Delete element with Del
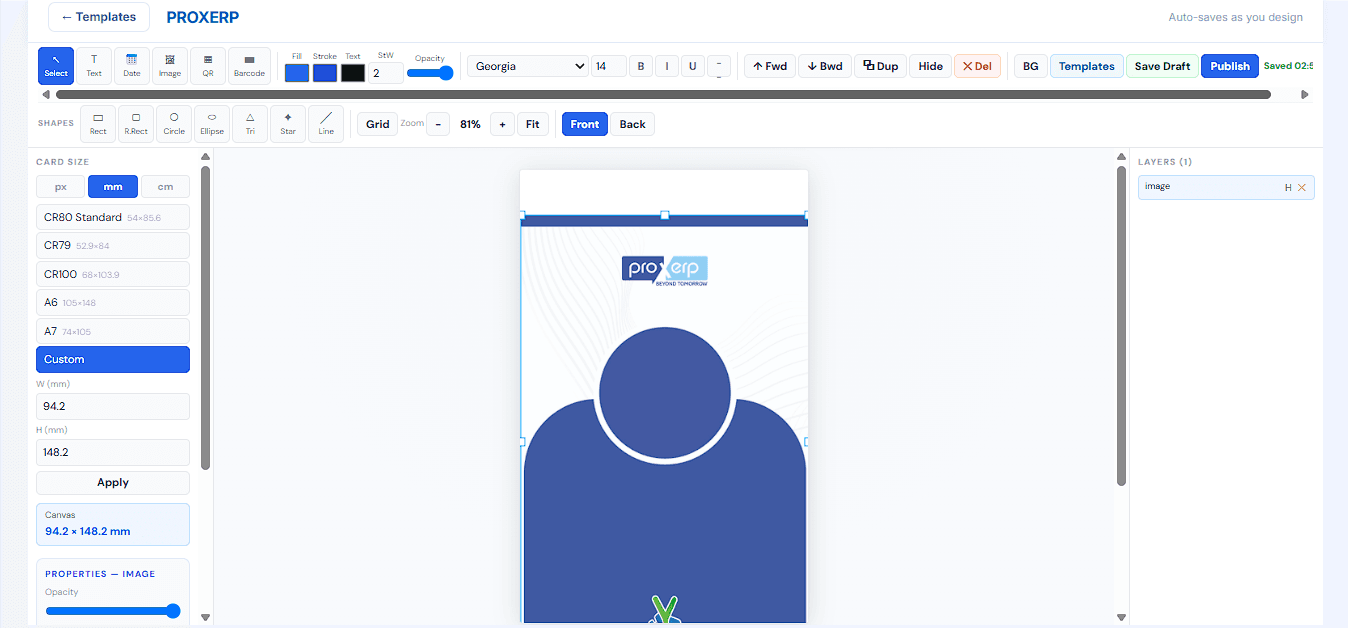The image size is (1348, 628). (x=977, y=66)
